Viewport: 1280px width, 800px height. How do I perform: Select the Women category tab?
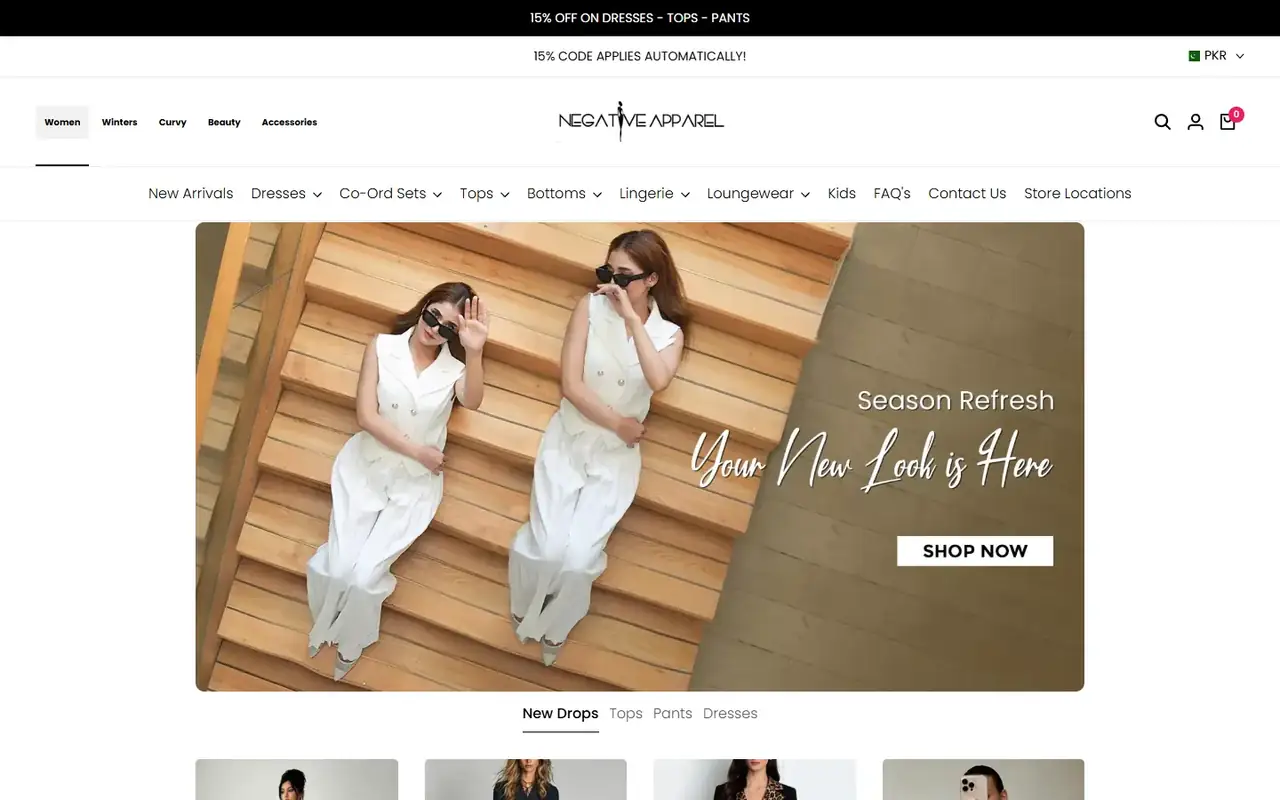pos(62,122)
